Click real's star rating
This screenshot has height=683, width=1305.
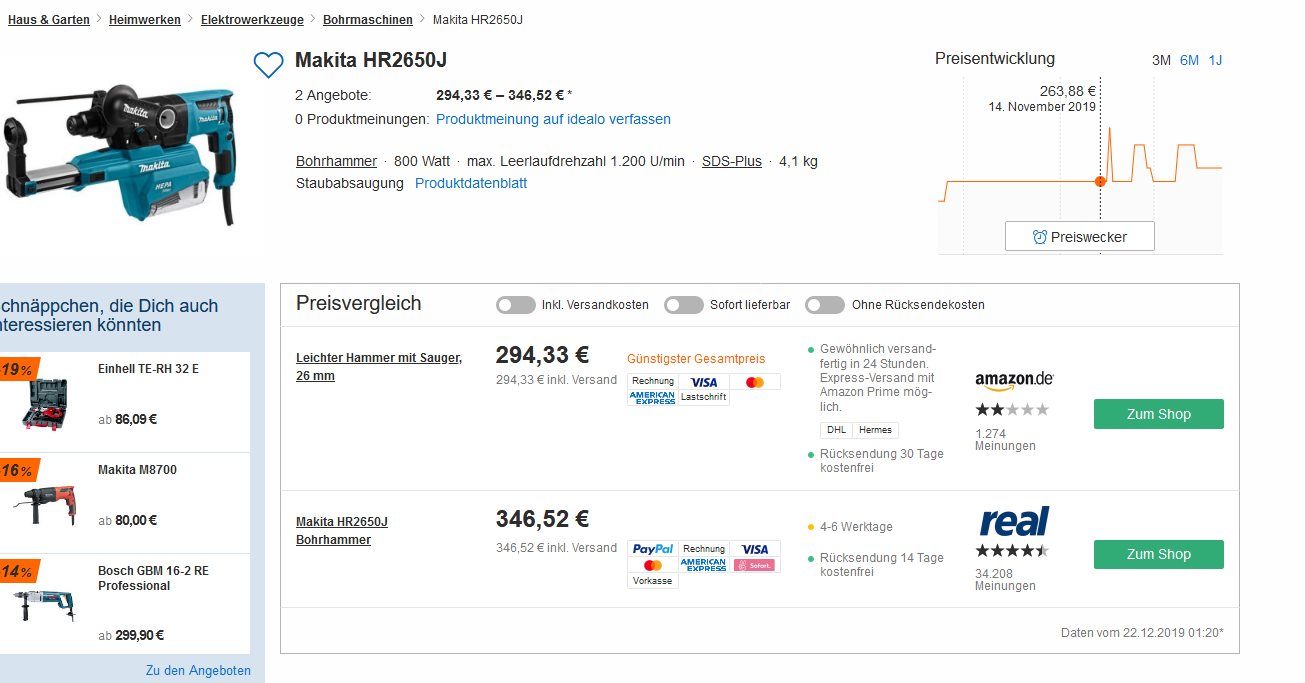coord(1012,551)
